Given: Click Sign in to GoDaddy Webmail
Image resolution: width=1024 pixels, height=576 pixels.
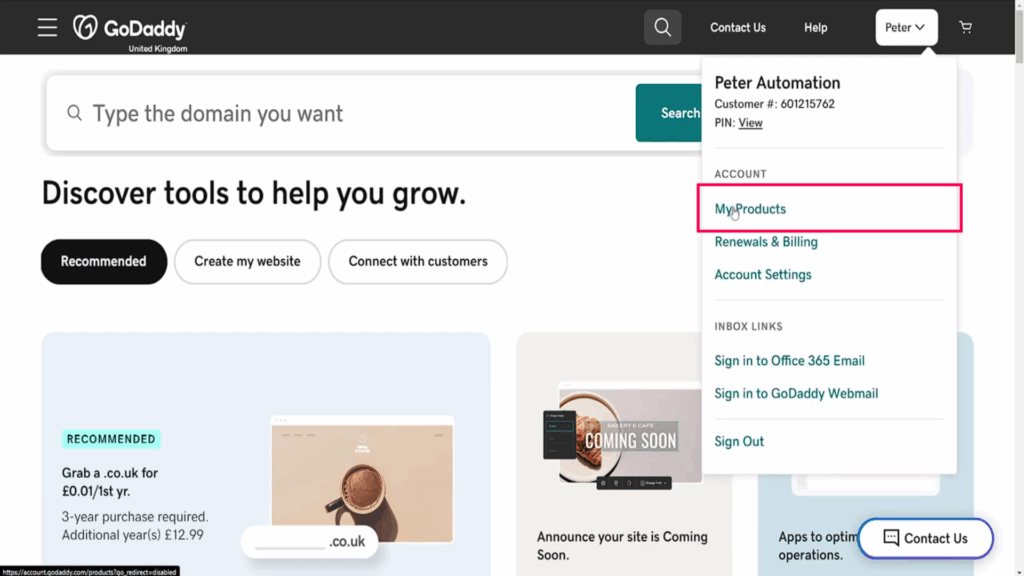Looking at the screenshot, I should click(x=796, y=394).
